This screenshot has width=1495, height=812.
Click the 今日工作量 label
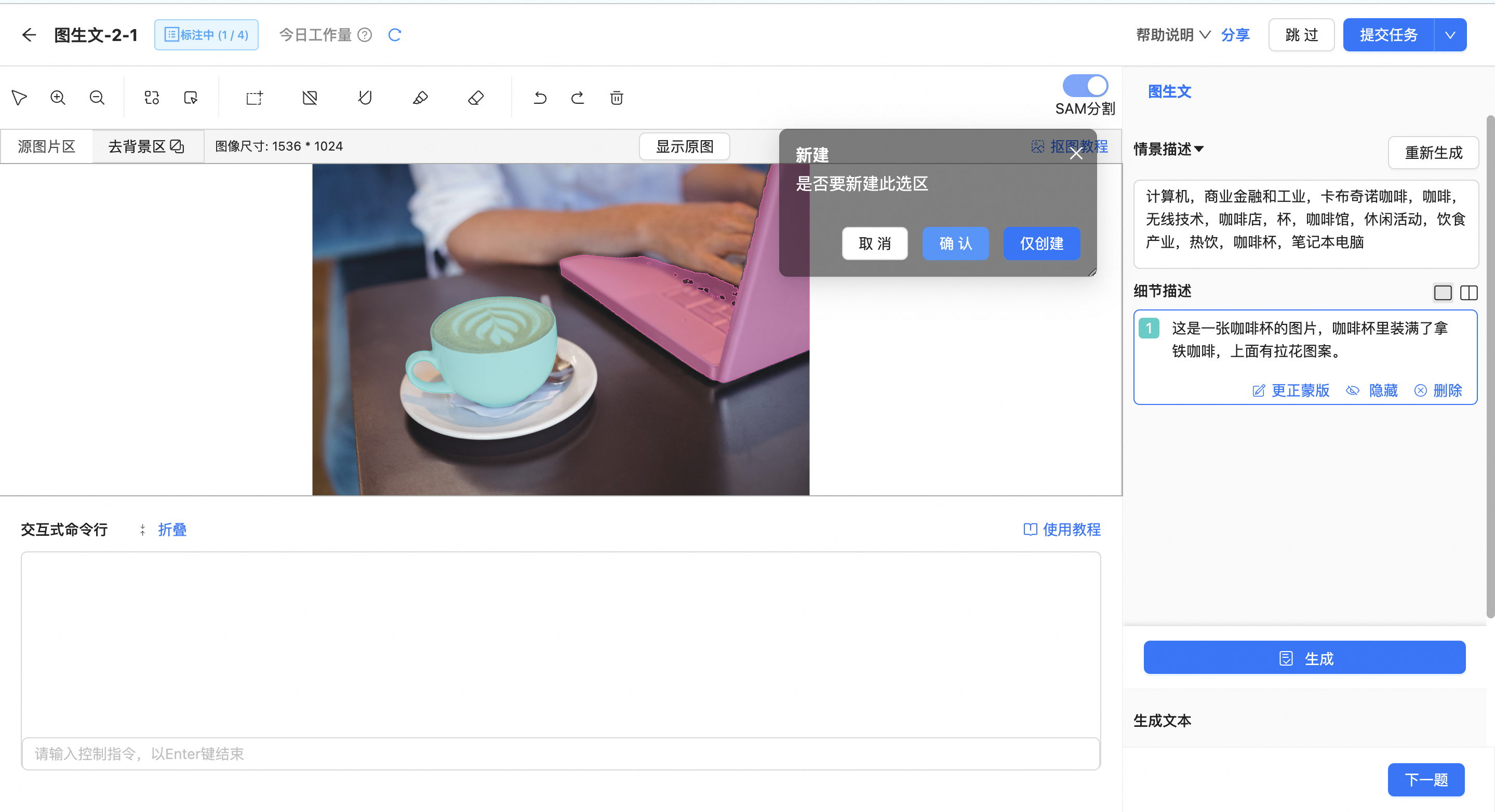[x=315, y=35]
